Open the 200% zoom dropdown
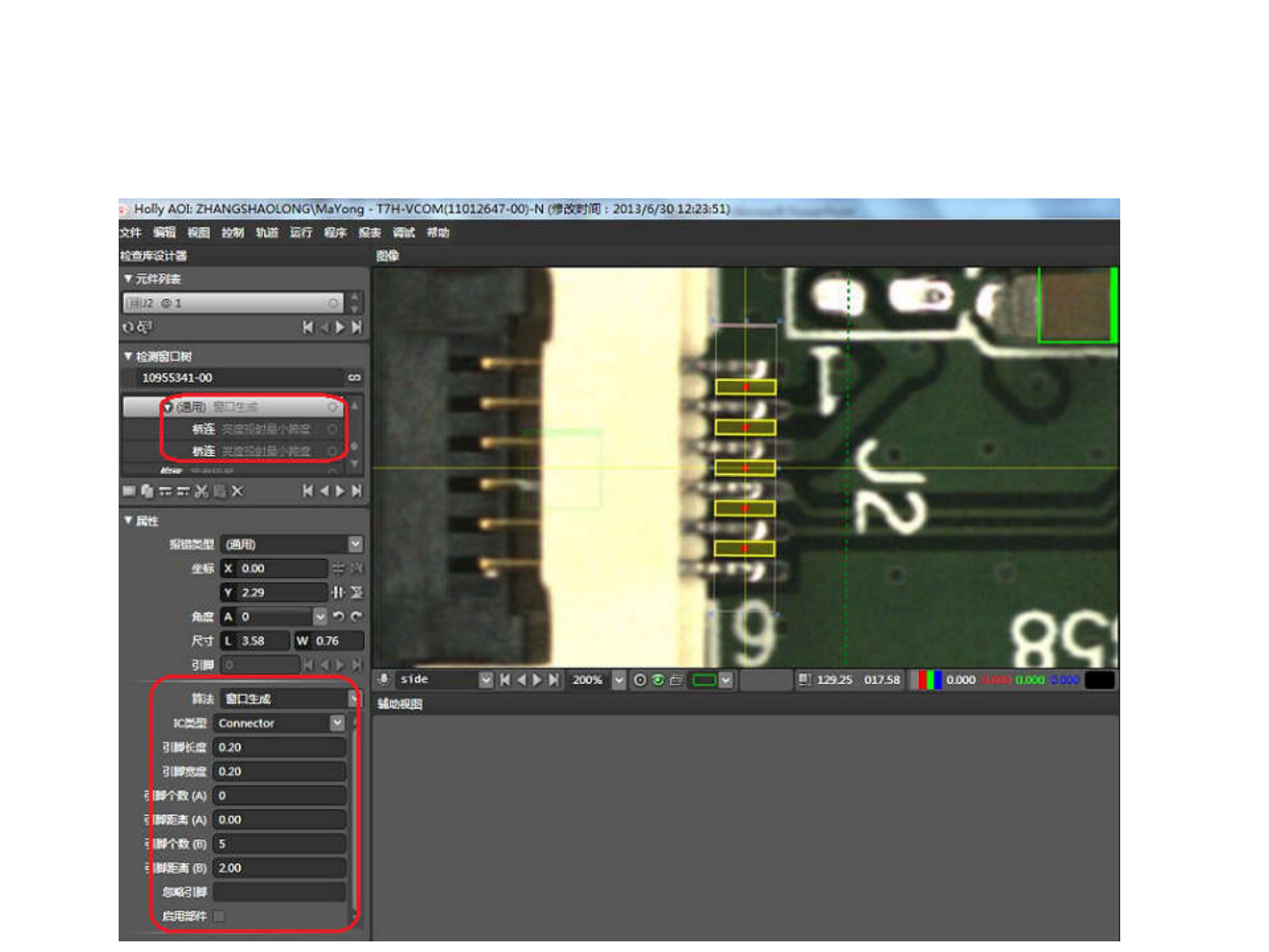Viewport: 1269px width, 952px height. coord(619,680)
